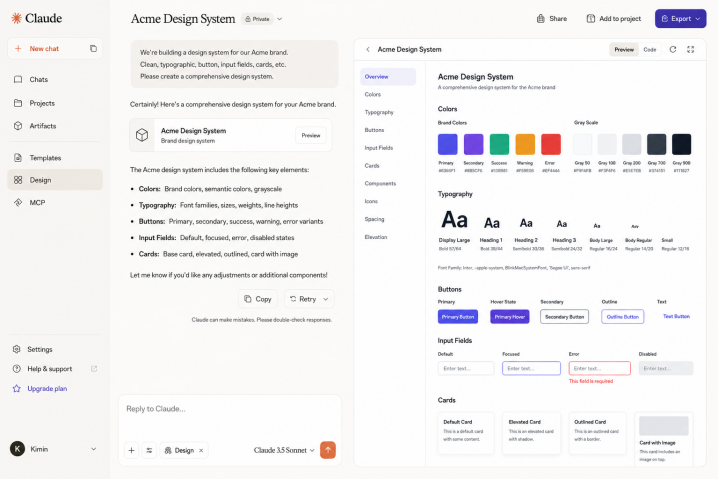Click the orange send arrow button
The image size is (718, 479).
328,450
